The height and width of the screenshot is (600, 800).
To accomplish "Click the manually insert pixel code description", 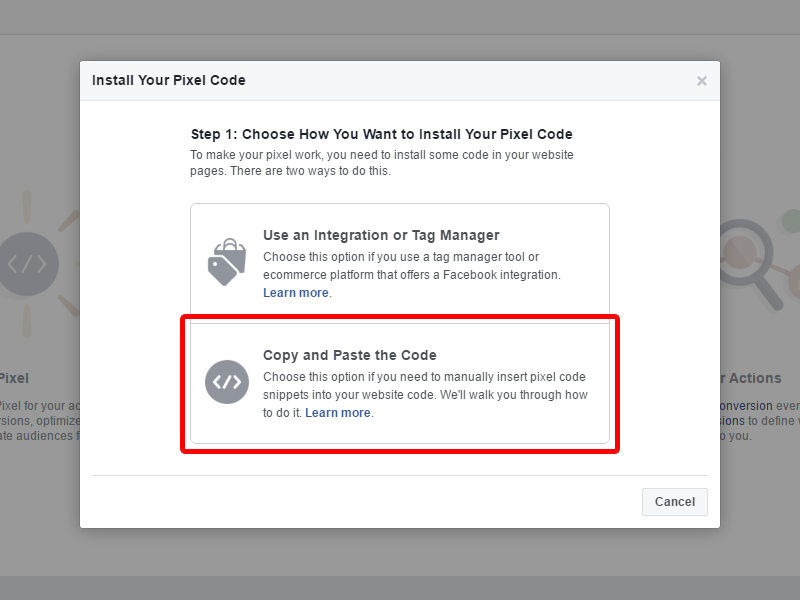I will (425, 395).
